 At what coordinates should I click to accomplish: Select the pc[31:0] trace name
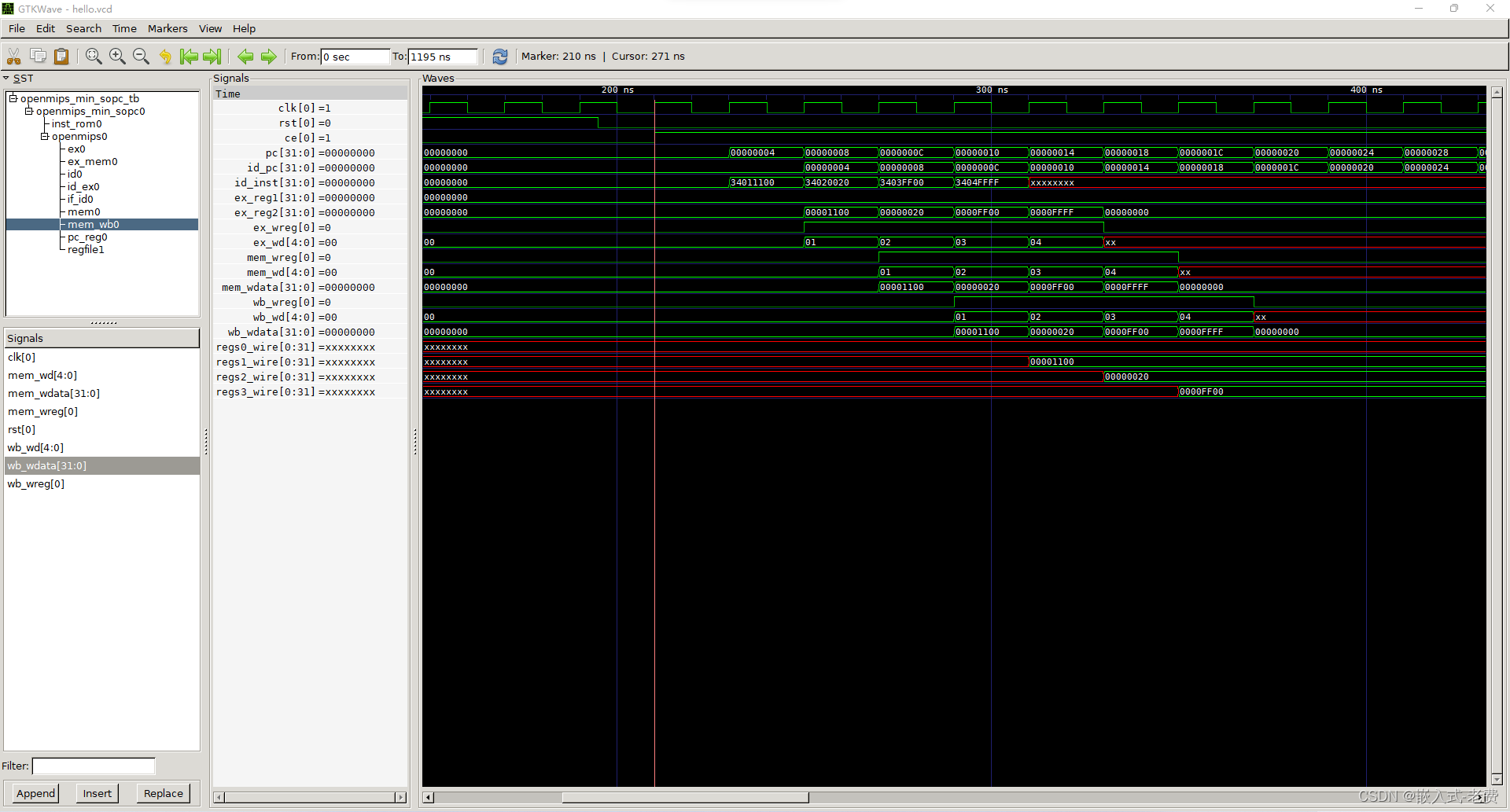(x=289, y=152)
